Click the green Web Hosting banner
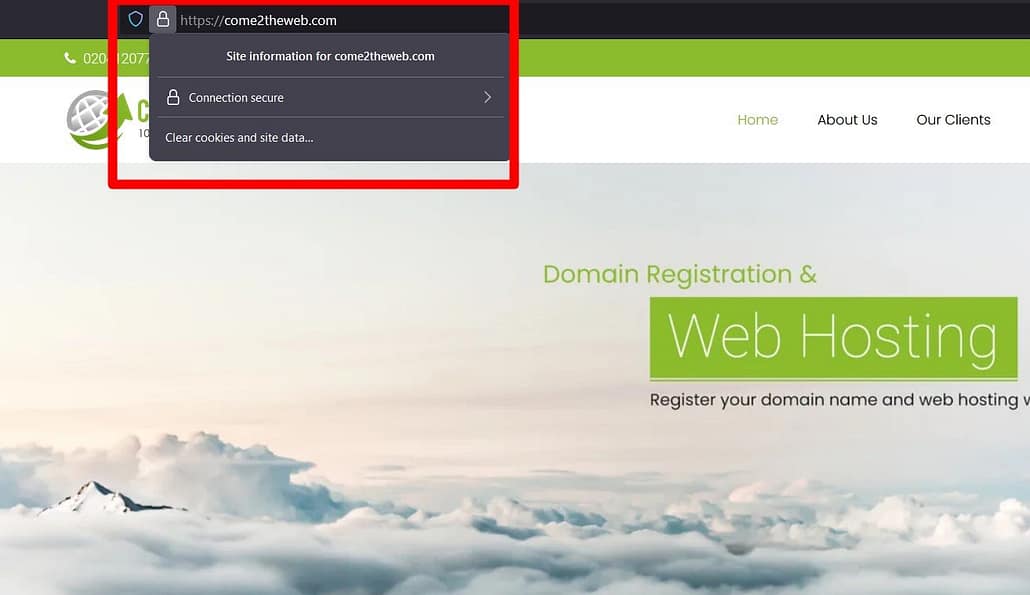The height and width of the screenshot is (595, 1030). (832, 337)
